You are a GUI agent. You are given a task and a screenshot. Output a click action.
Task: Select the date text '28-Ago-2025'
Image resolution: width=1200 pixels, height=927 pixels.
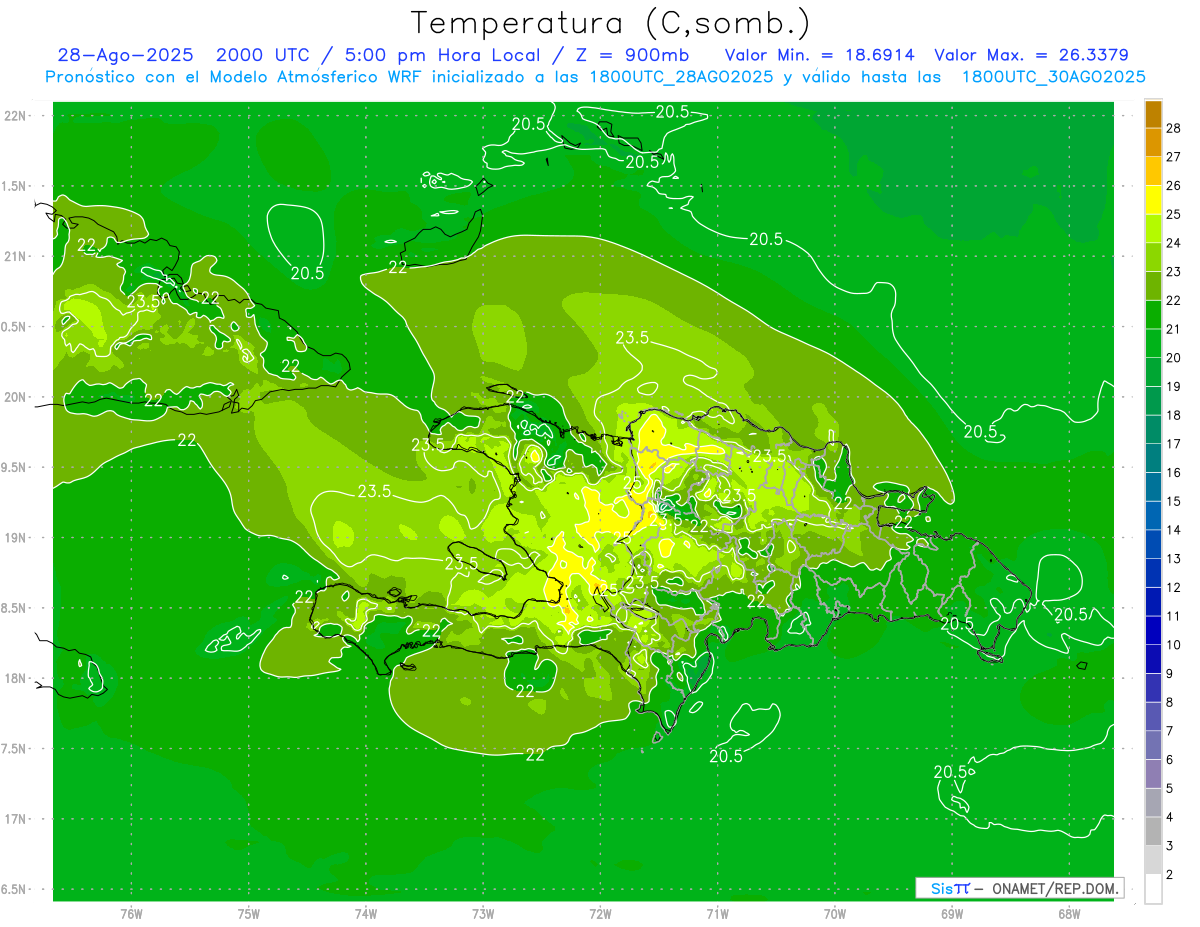tap(125, 56)
